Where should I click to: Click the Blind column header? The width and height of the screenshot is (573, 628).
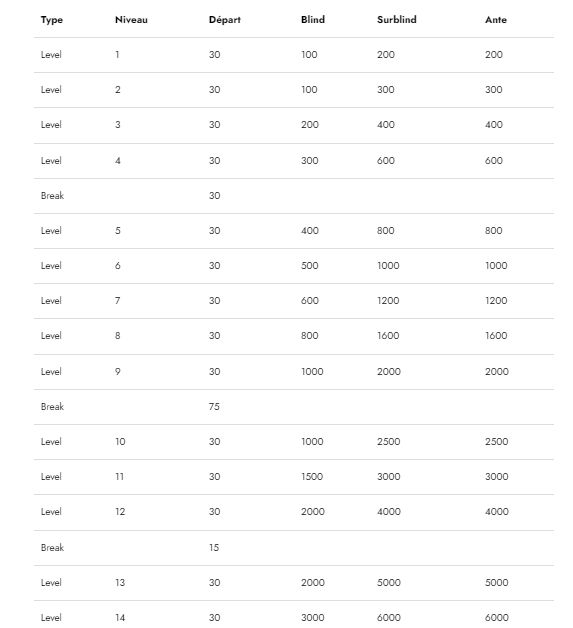pos(313,20)
